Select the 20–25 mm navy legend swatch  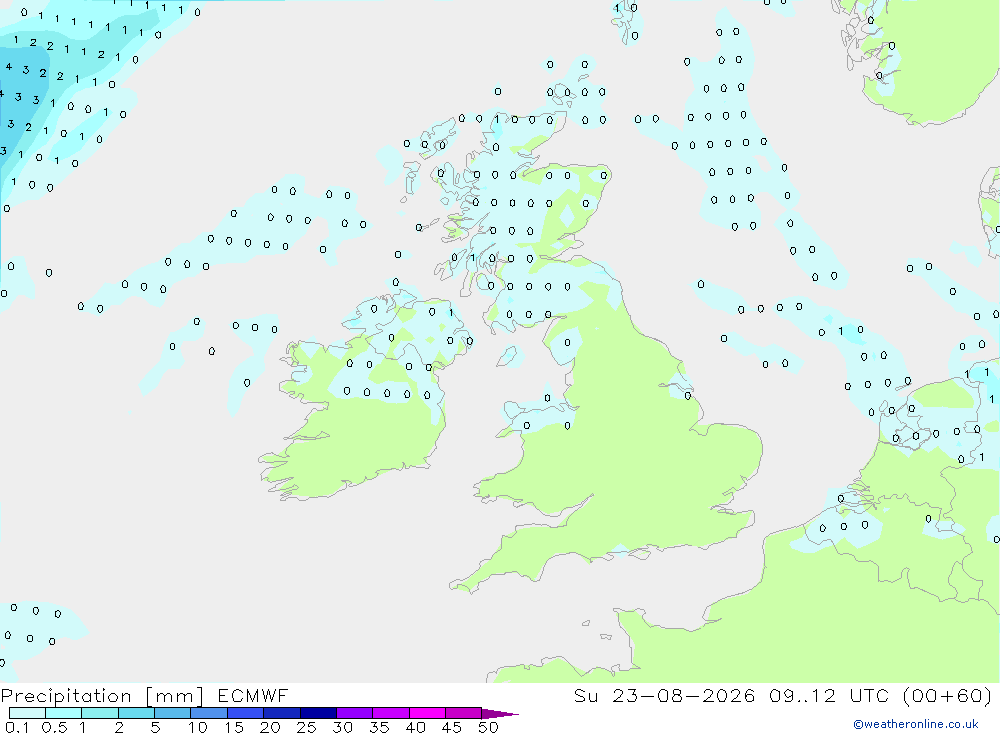pos(282,713)
